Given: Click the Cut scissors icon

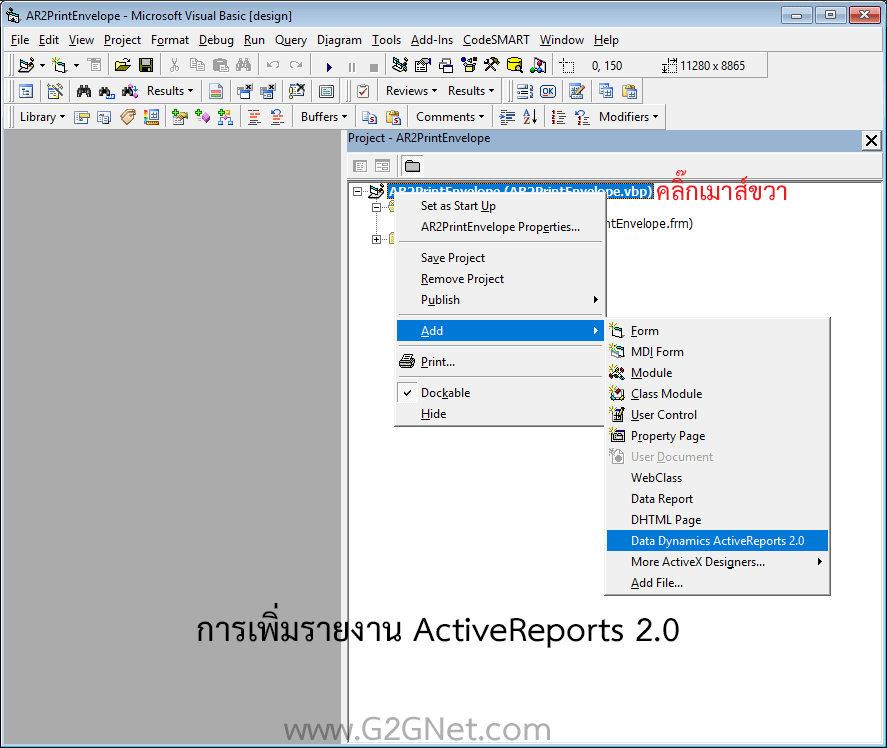Looking at the screenshot, I should (x=174, y=65).
